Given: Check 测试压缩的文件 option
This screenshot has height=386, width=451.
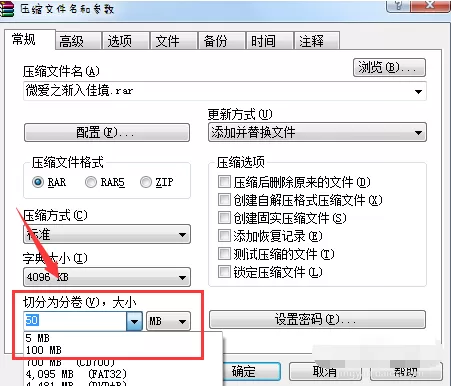Looking at the screenshot, I should (x=224, y=254).
